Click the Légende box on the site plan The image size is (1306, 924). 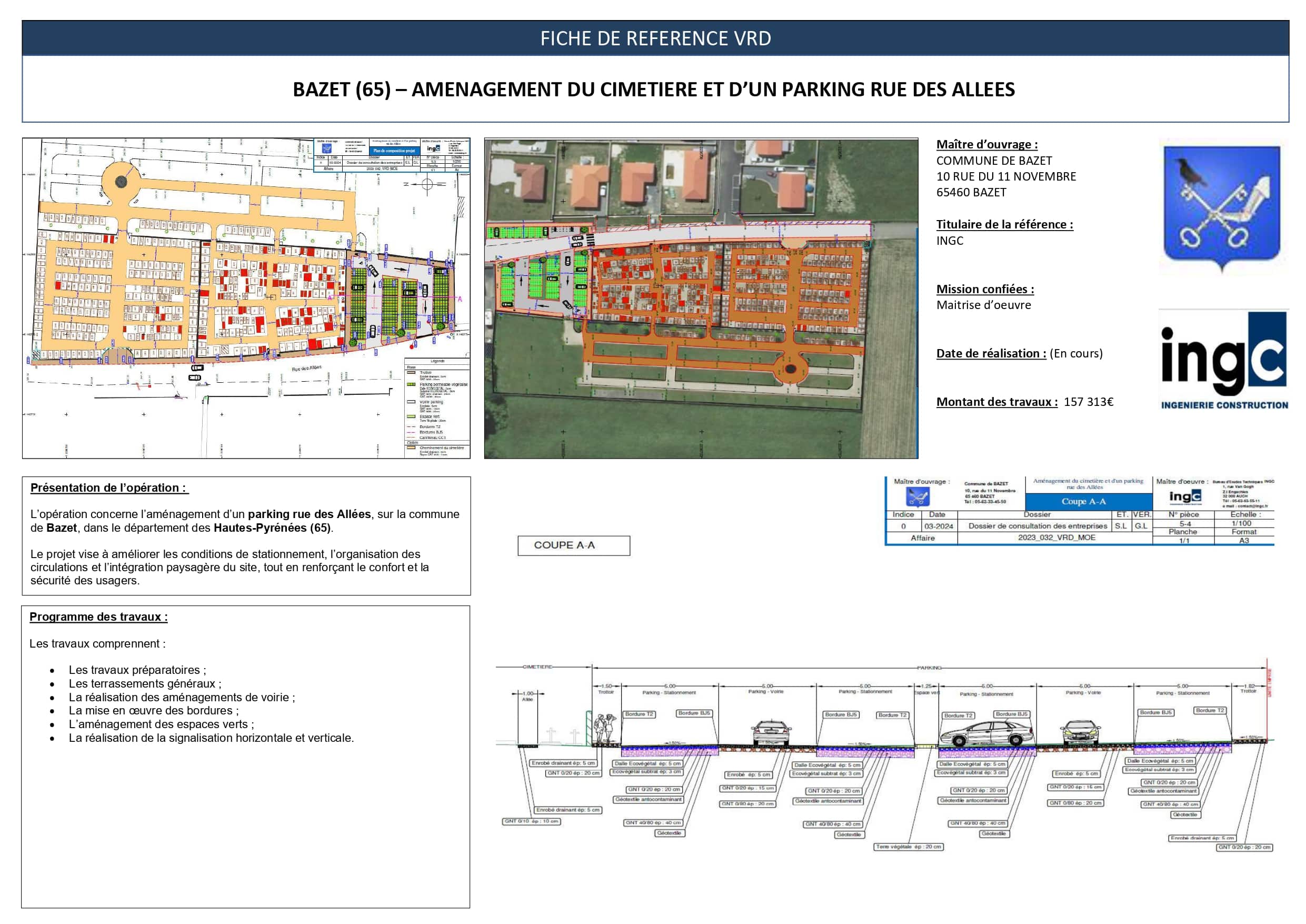437,408
